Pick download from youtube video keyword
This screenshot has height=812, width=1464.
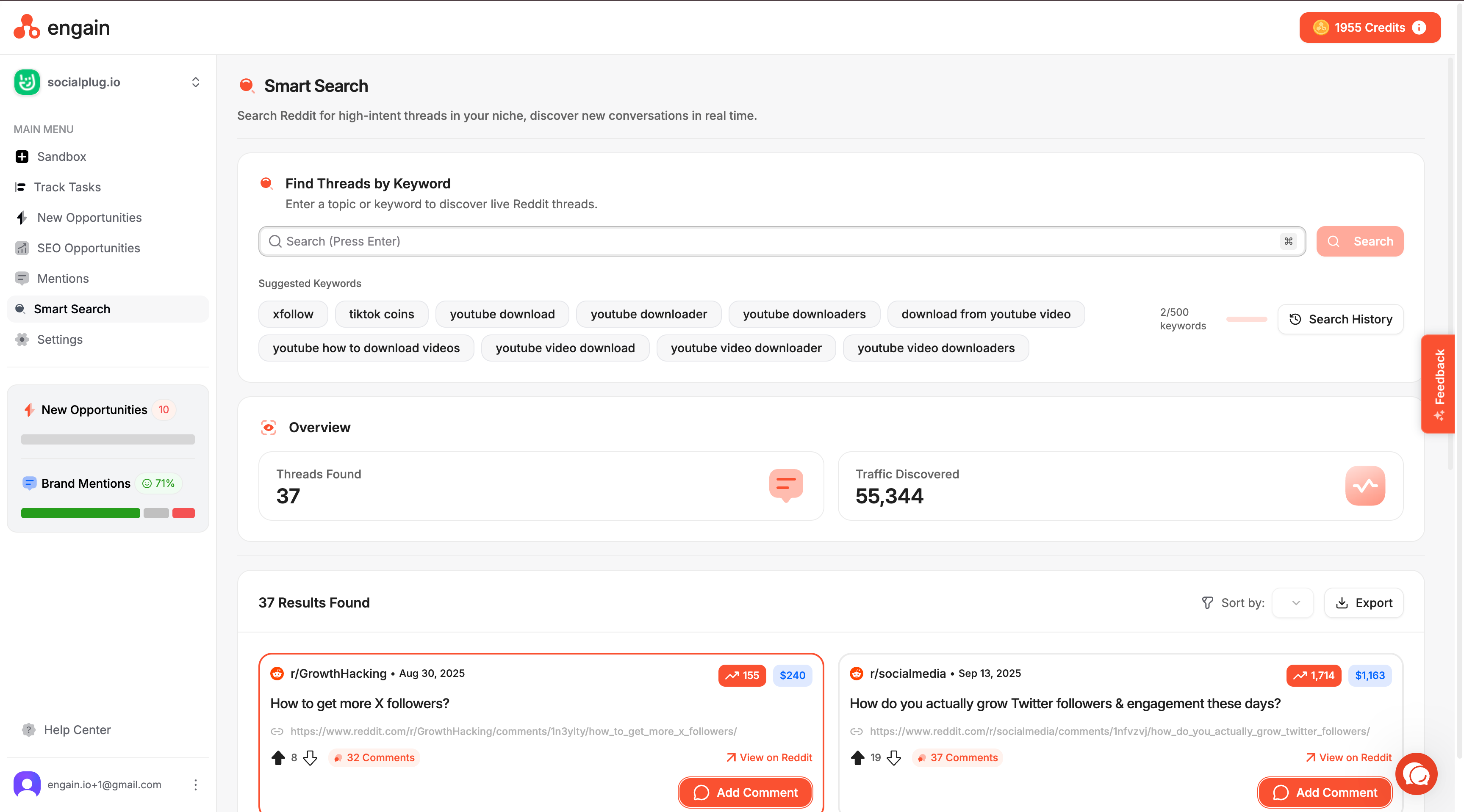(x=985, y=314)
